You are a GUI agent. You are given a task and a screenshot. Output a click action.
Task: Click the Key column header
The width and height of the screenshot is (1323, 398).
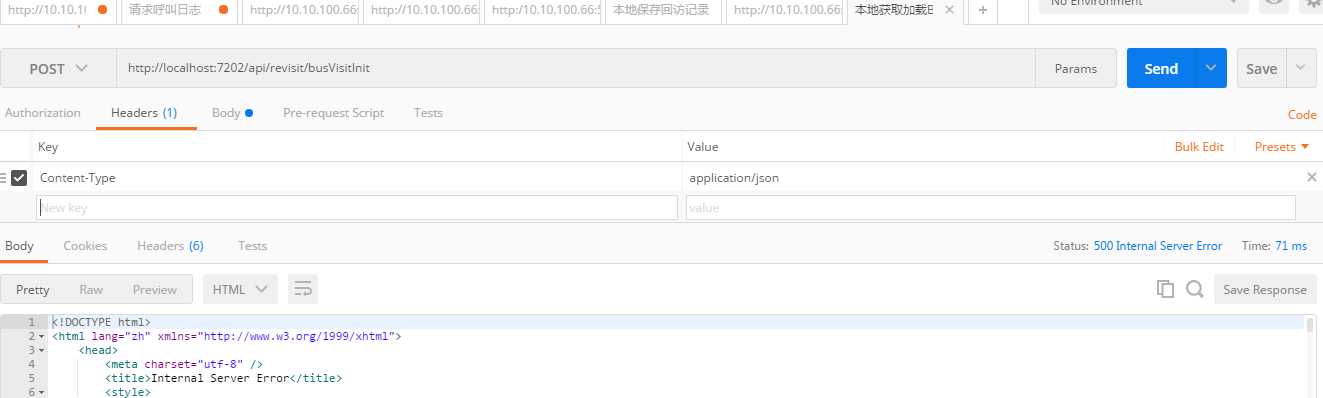[48, 147]
